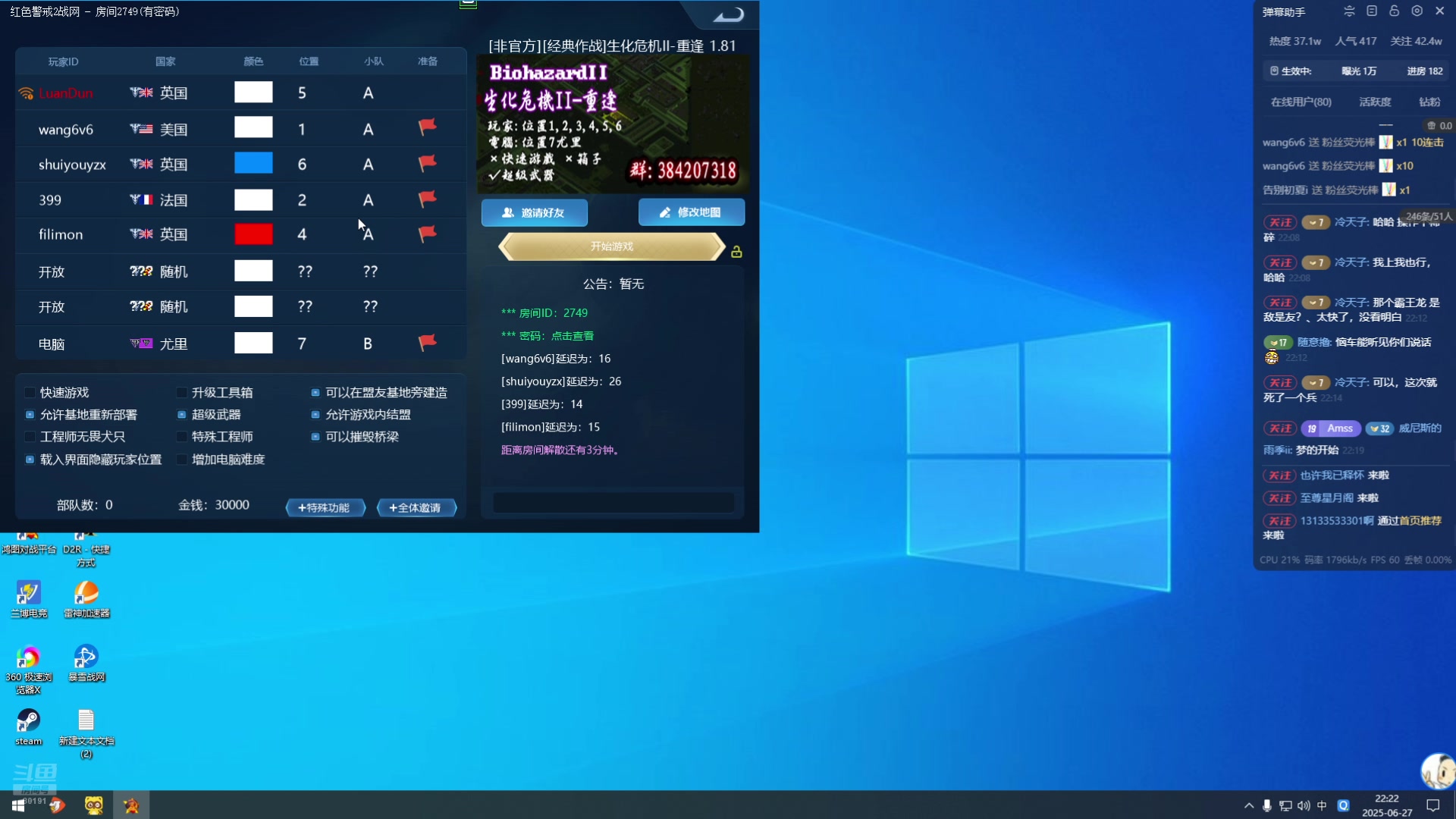Click the +特殊功能 button

pos(325,507)
